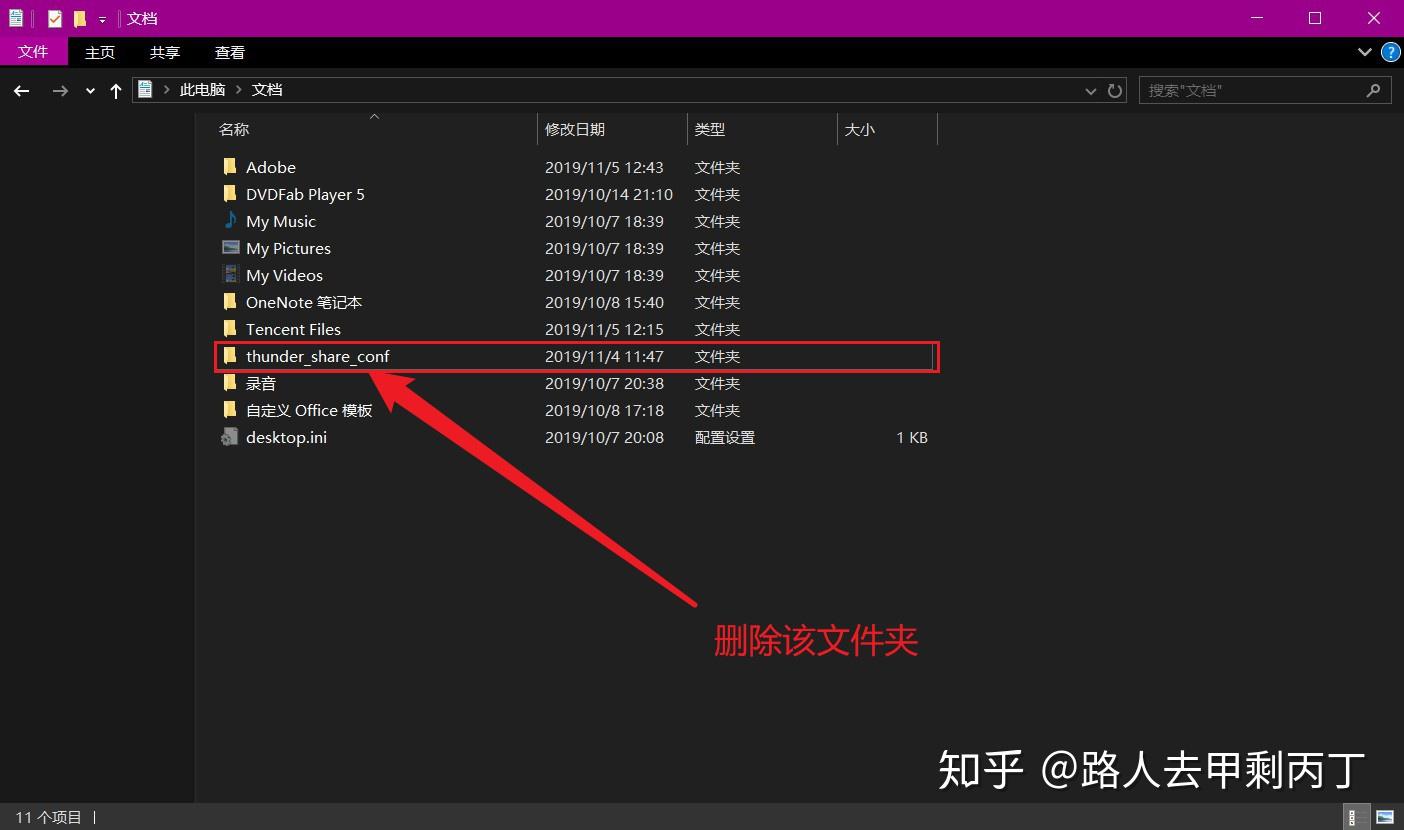Select the DVDFab Player 5 name
The width and height of the screenshot is (1404, 830).
click(305, 194)
